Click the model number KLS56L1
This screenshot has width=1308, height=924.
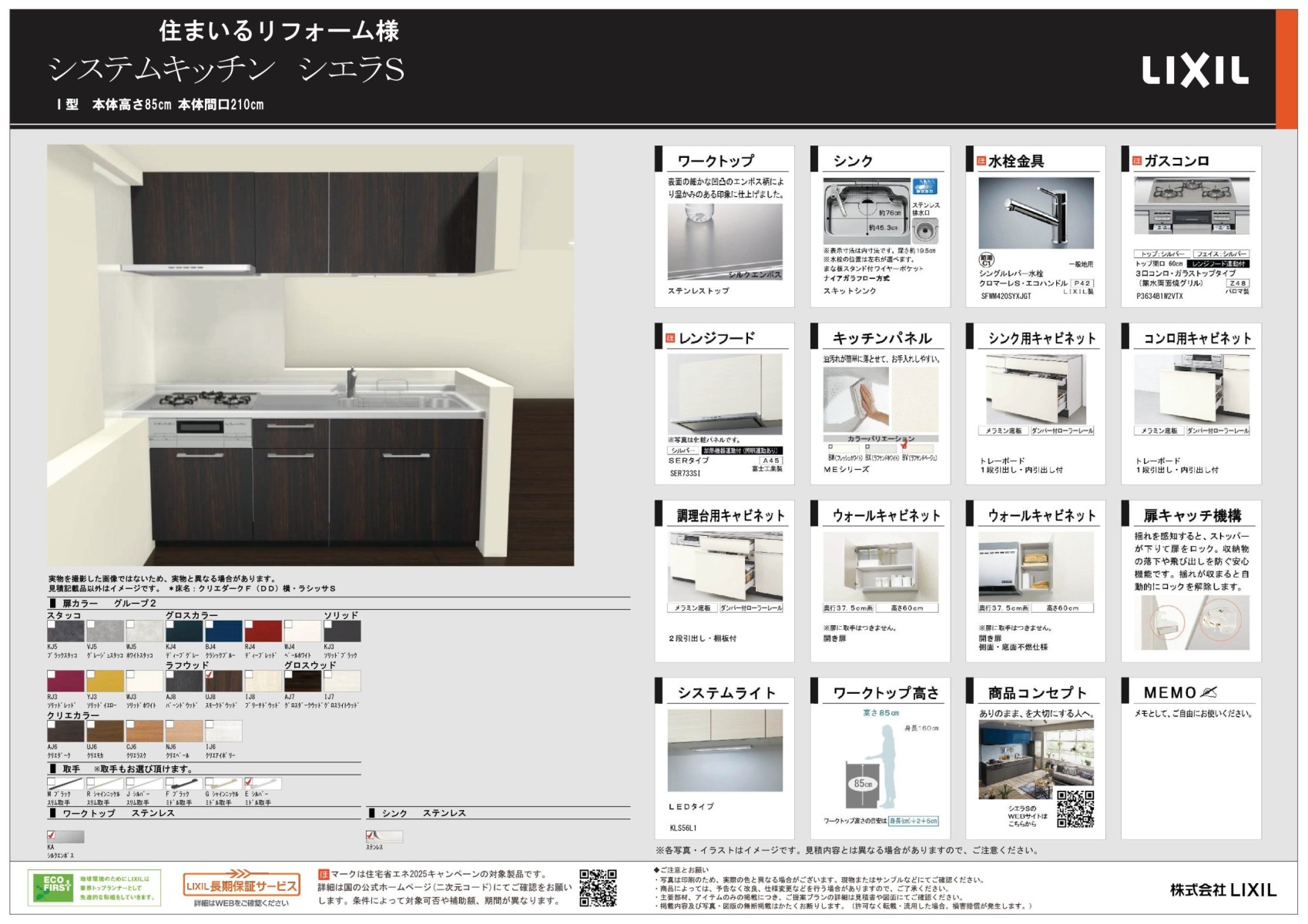(683, 828)
